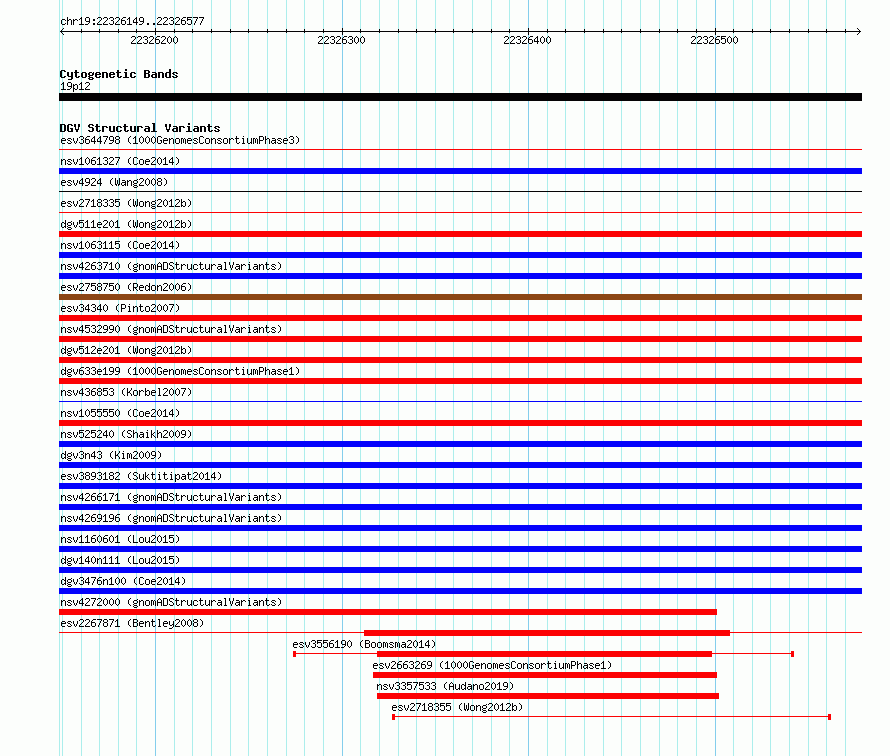
Task: Select the 19p12 band label
Action: [75, 86]
